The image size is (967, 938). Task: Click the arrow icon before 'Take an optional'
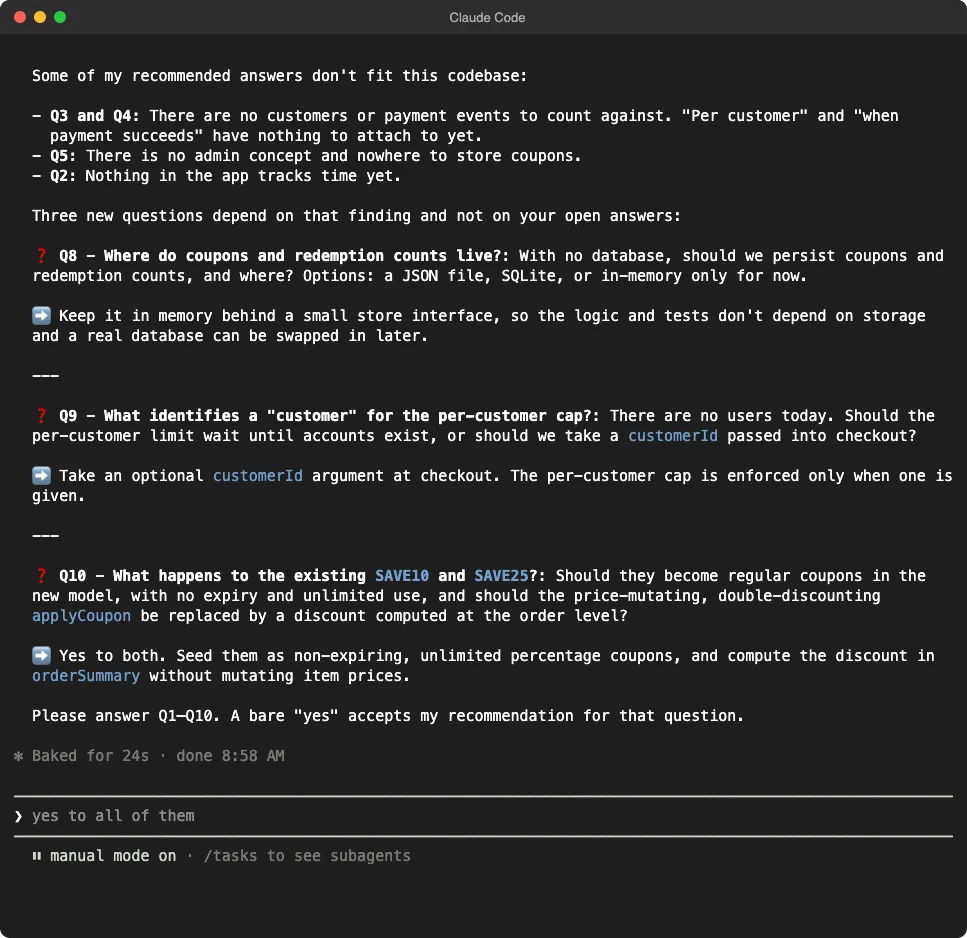[41, 475]
